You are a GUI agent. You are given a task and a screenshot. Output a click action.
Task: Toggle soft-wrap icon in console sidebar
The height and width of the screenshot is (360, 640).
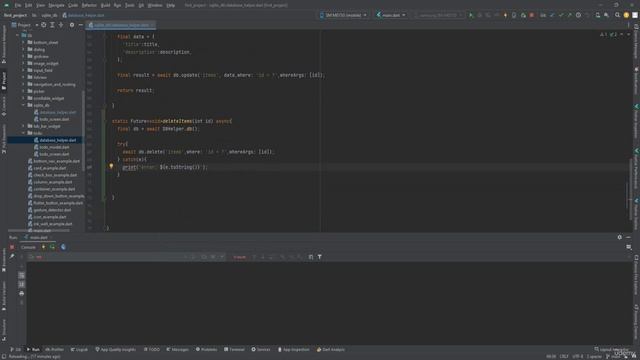coord(22,276)
